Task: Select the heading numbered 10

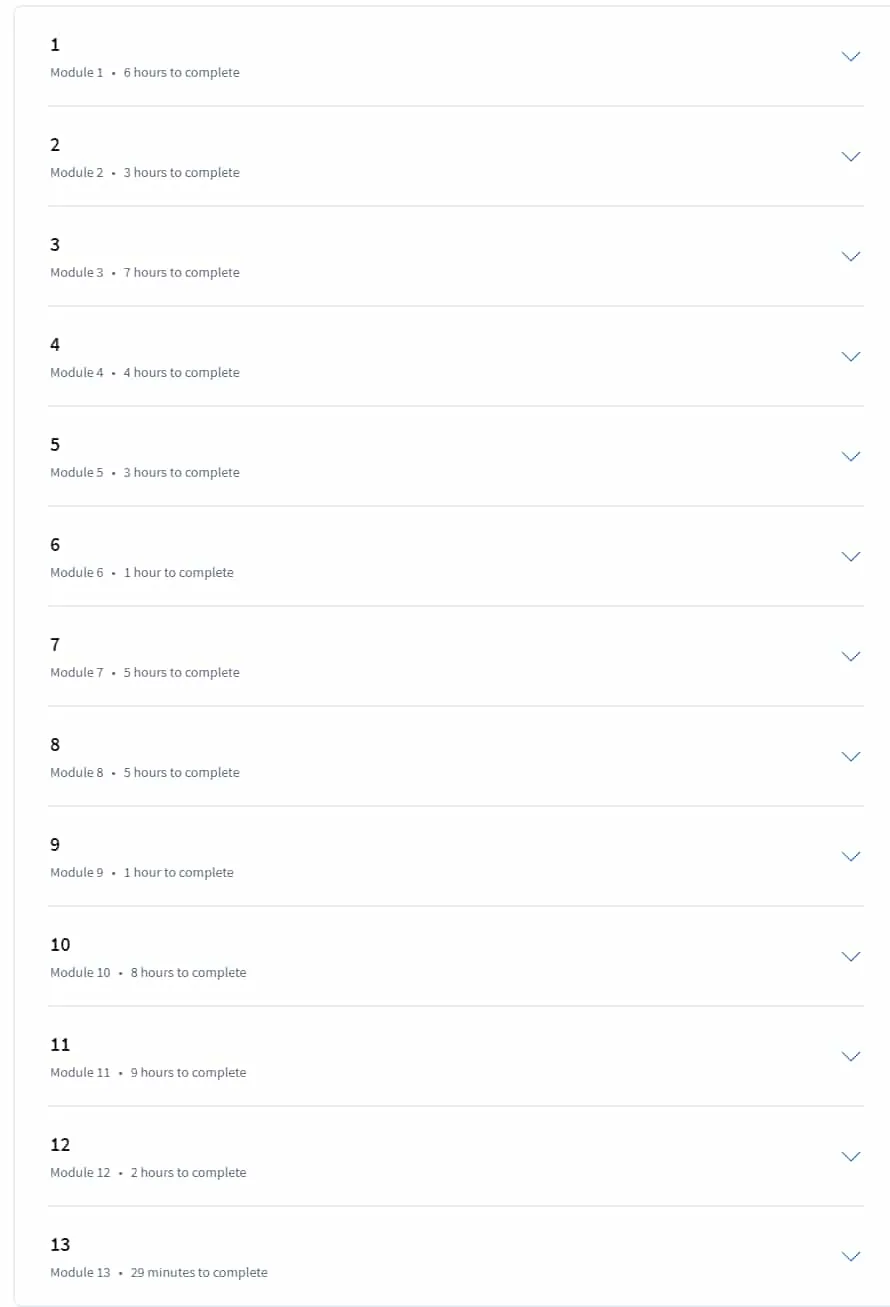Action: pos(60,945)
